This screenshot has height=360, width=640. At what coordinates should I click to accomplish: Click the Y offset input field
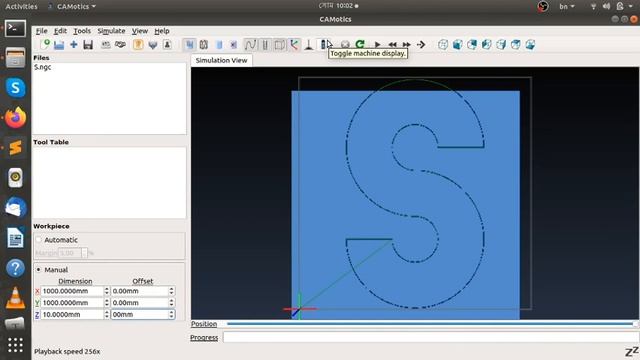[140, 303]
